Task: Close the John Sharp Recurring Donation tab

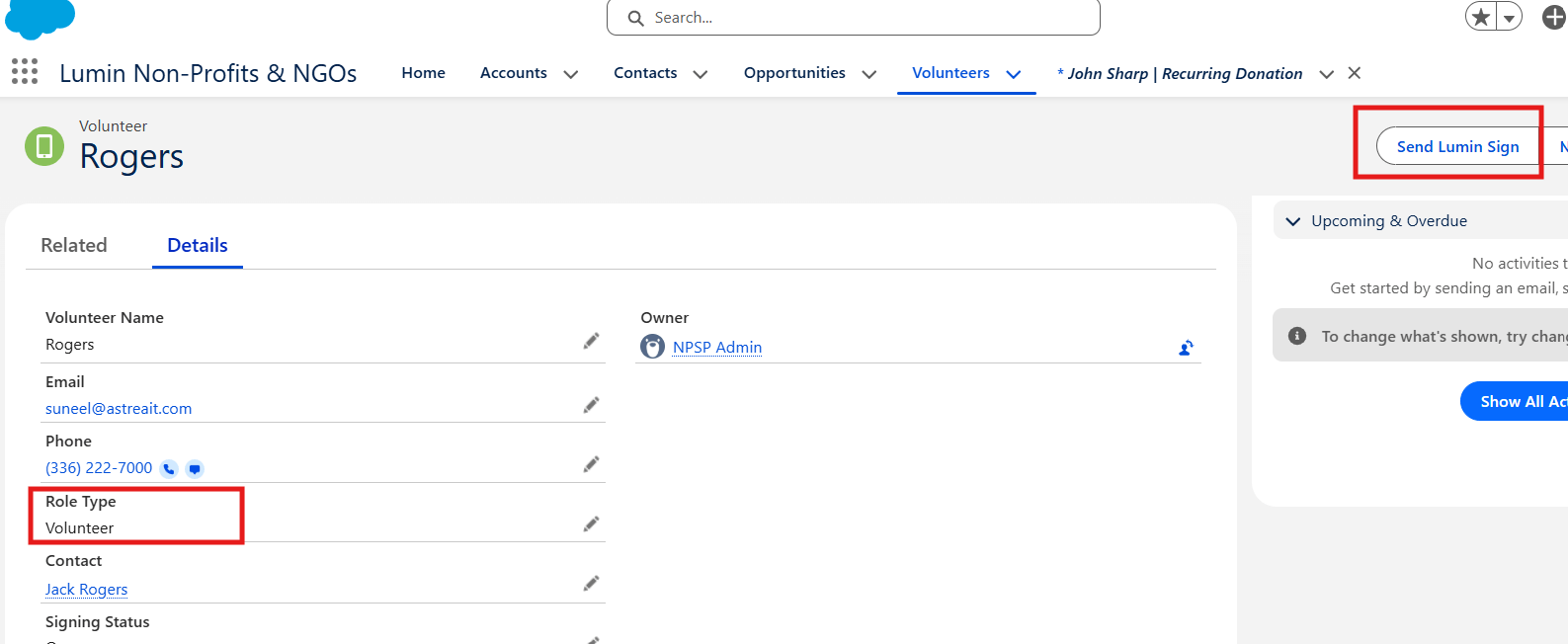Action: point(1355,73)
